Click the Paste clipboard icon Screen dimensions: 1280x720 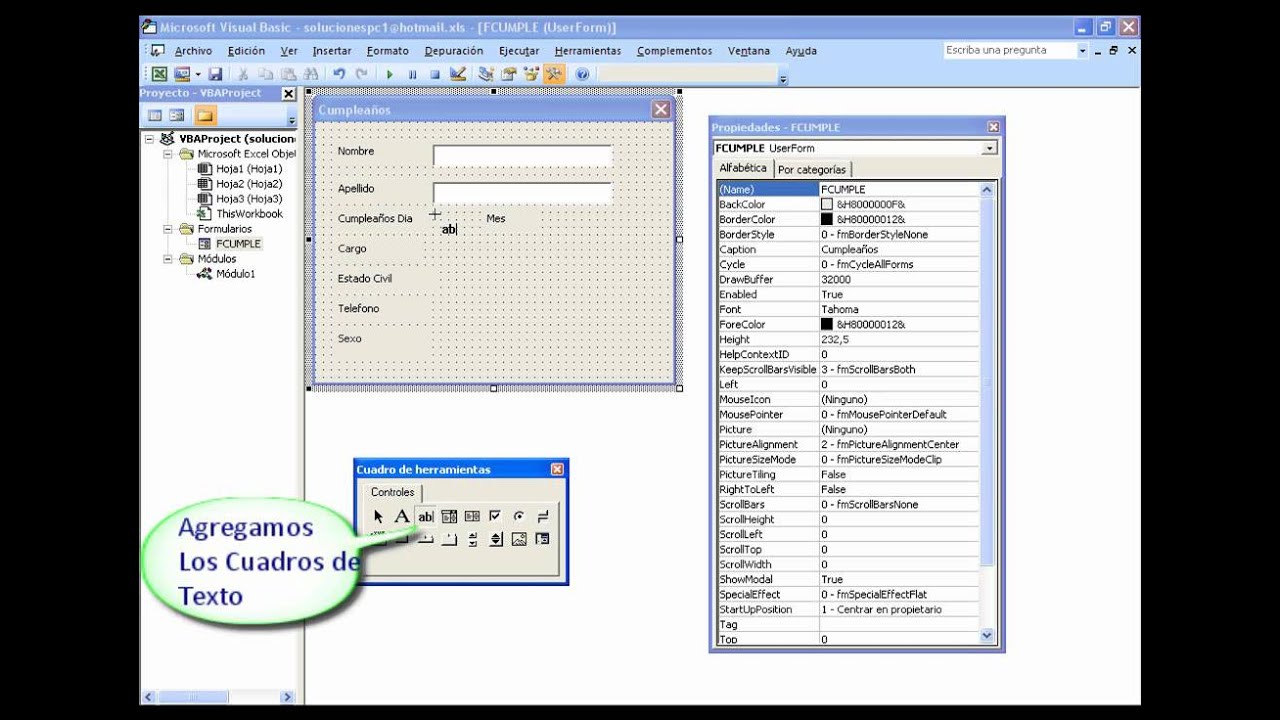pyautogui.click(x=288, y=74)
